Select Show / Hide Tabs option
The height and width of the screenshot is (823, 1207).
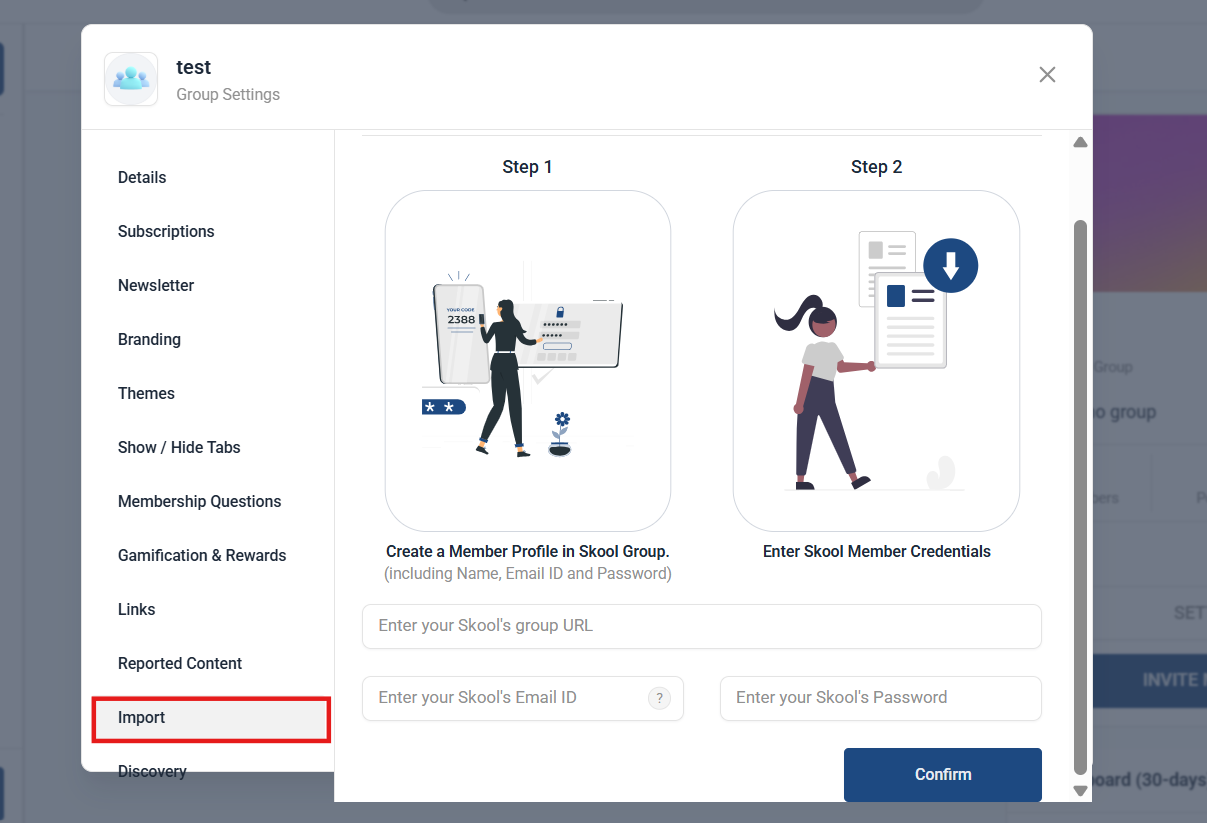[x=179, y=447]
